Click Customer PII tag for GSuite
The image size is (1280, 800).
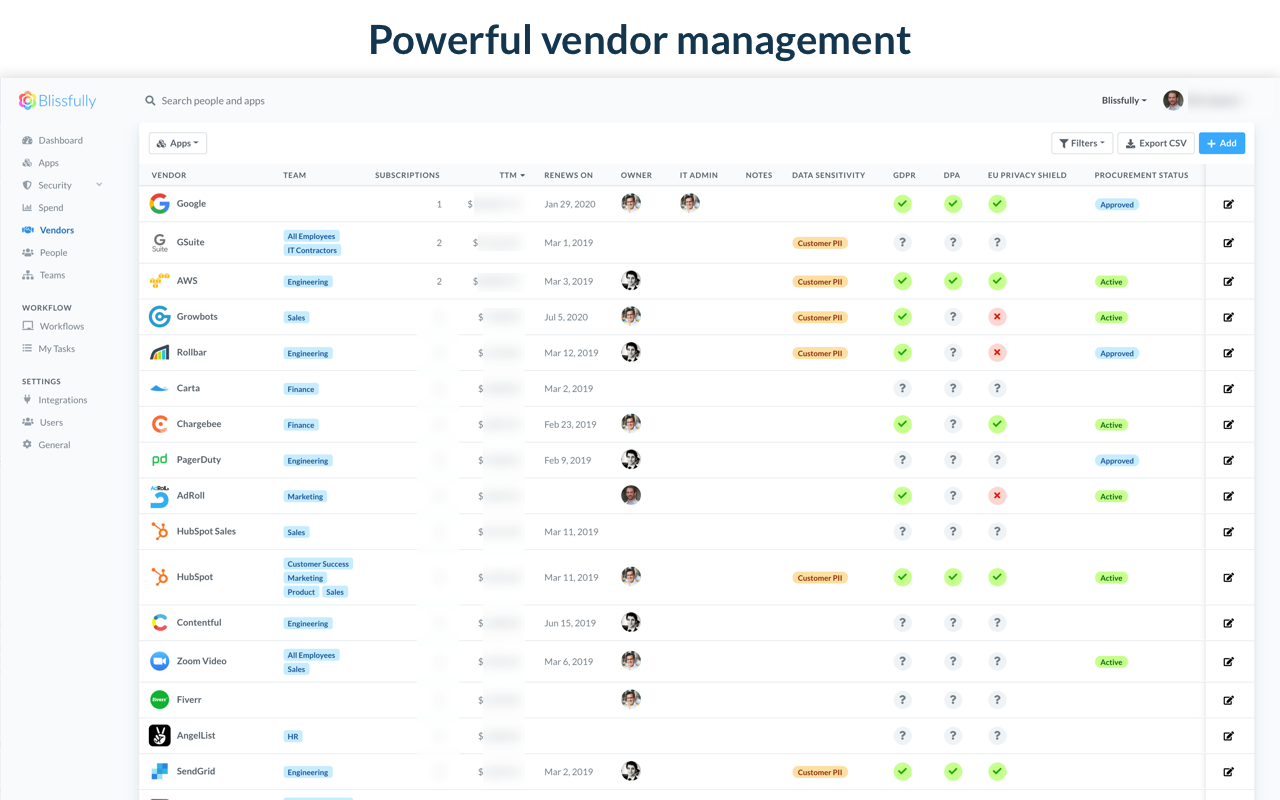coord(820,243)
